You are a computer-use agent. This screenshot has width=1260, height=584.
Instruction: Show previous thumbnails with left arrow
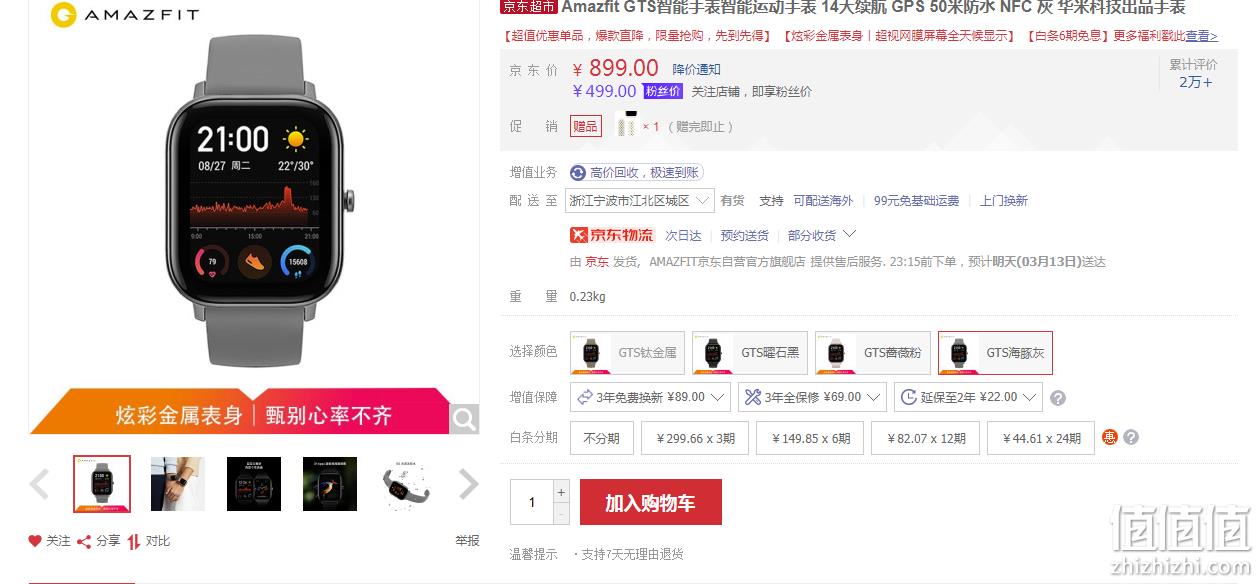[x=40, y=484]
